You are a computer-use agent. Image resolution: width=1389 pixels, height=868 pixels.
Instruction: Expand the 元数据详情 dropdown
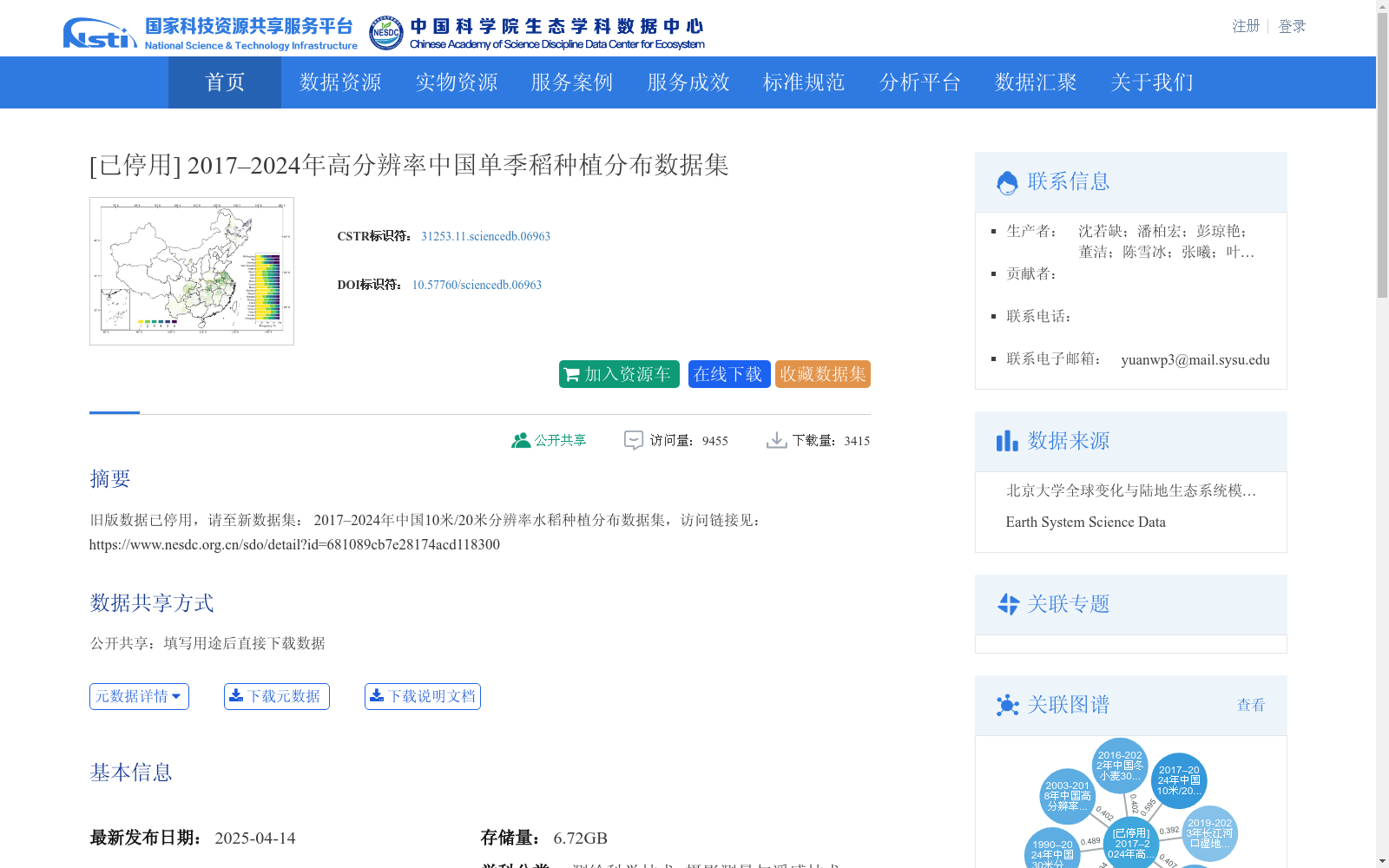coord(139,696)
